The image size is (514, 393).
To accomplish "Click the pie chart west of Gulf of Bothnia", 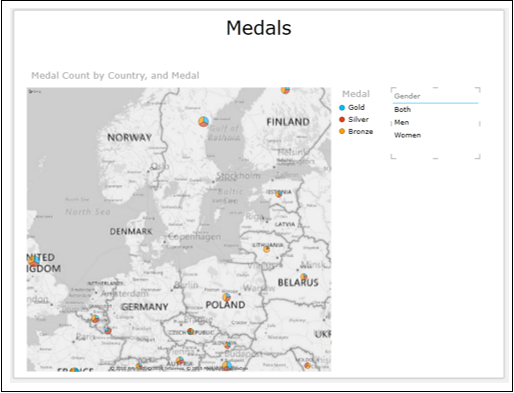I will (204, 121).
